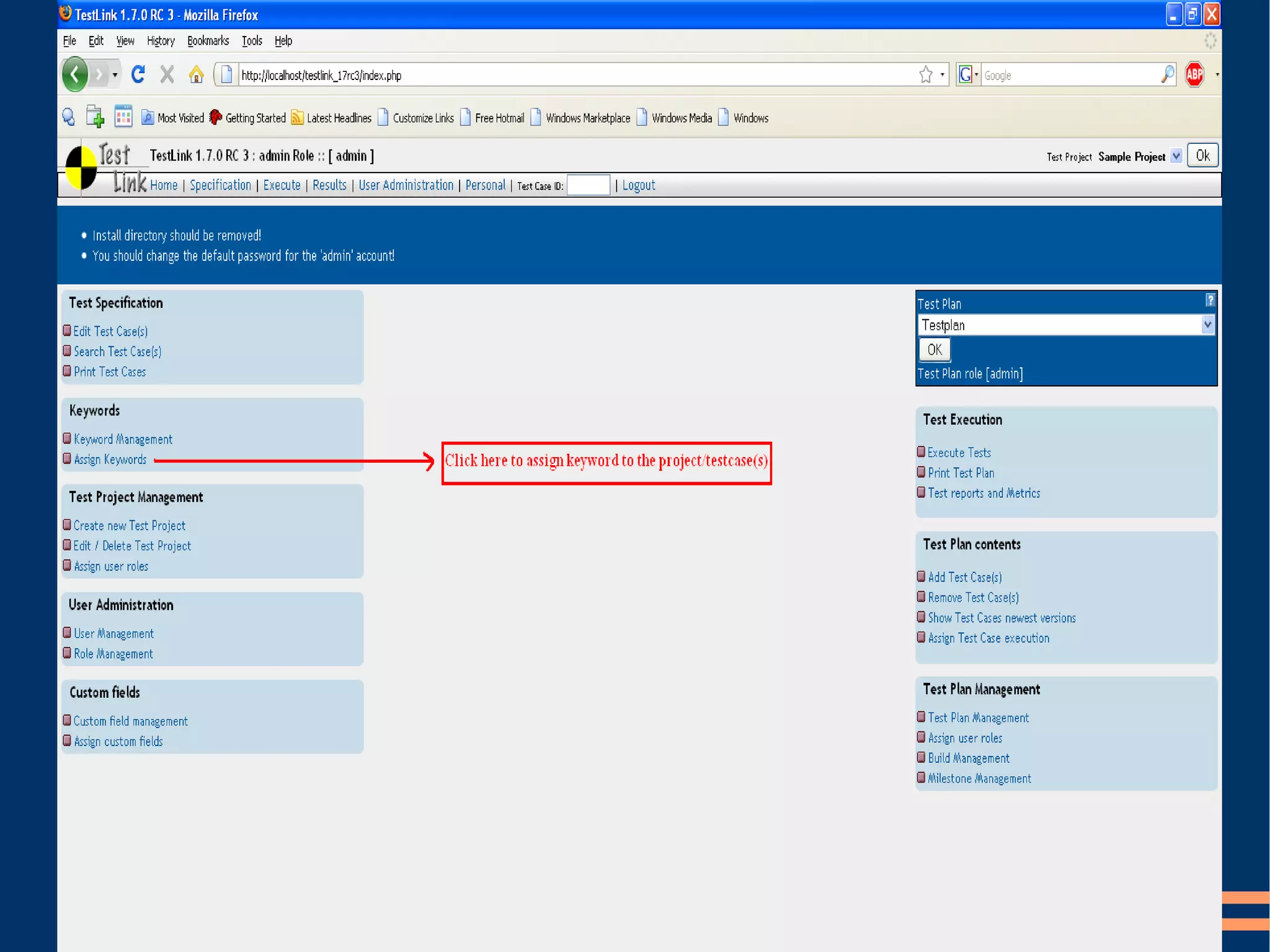
Task: Open the Bookmarks menu
Action: pos(208,41)
